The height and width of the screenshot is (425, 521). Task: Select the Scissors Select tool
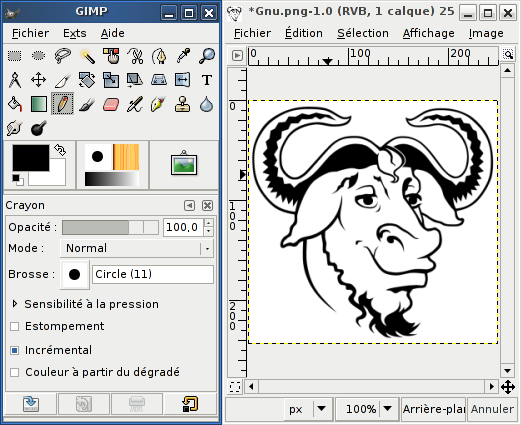(x=135, y=56)
